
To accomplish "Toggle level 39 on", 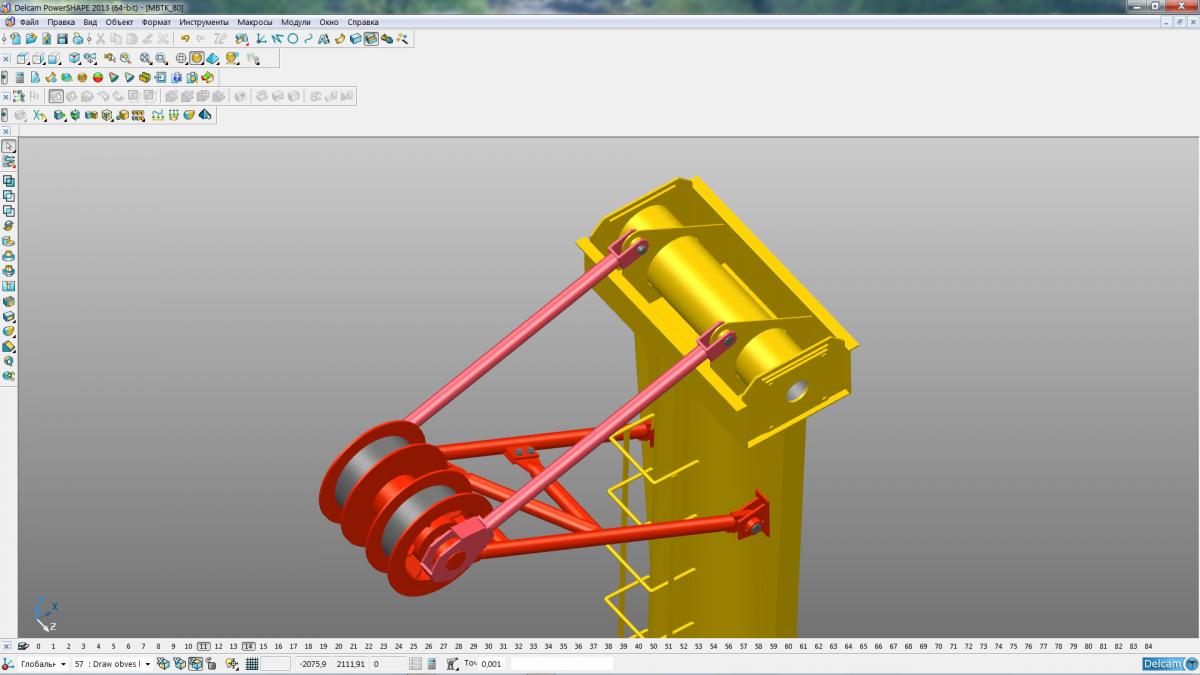I will [623, 646].
